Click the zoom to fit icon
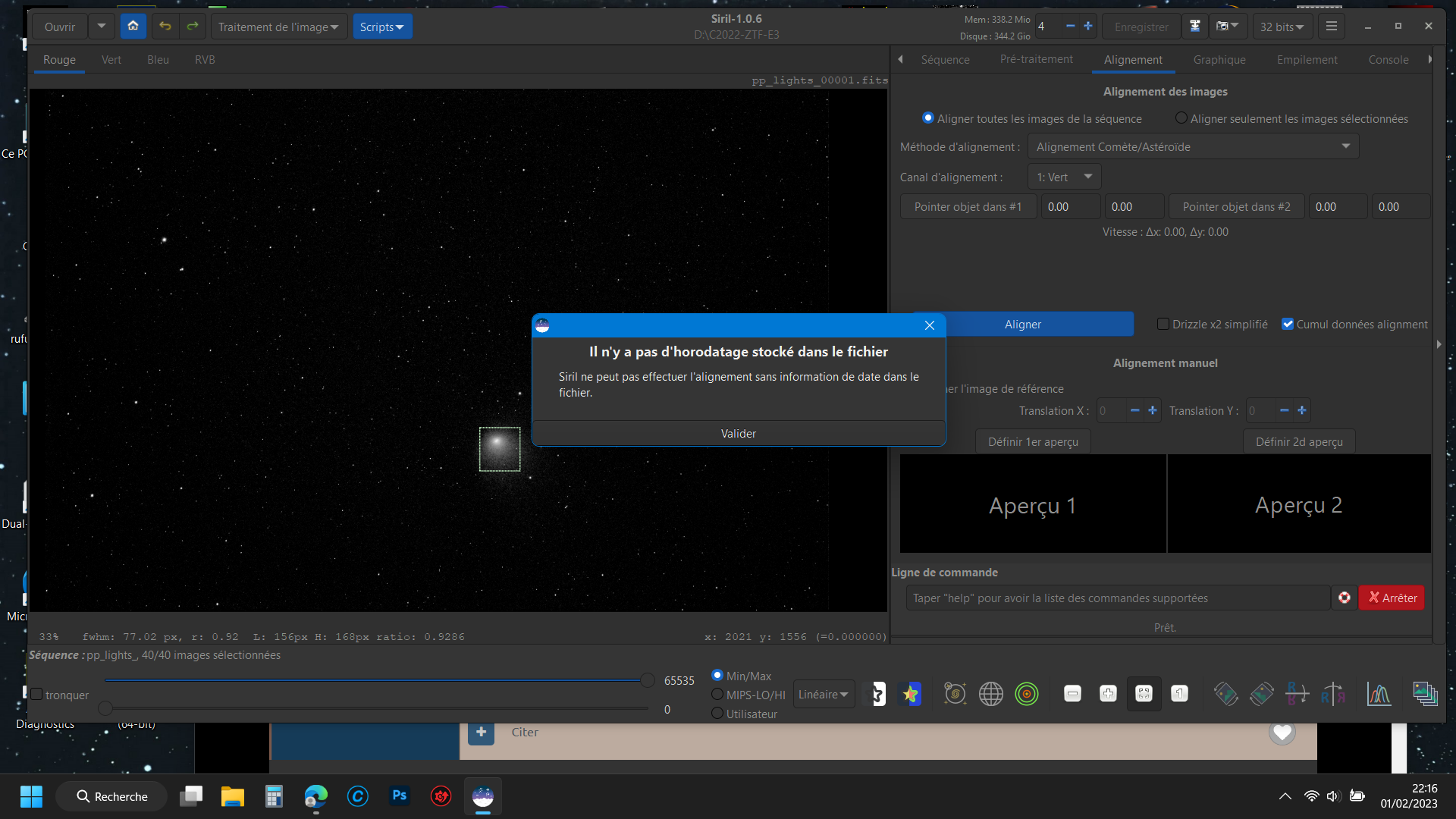 (x=1144, y=694)
